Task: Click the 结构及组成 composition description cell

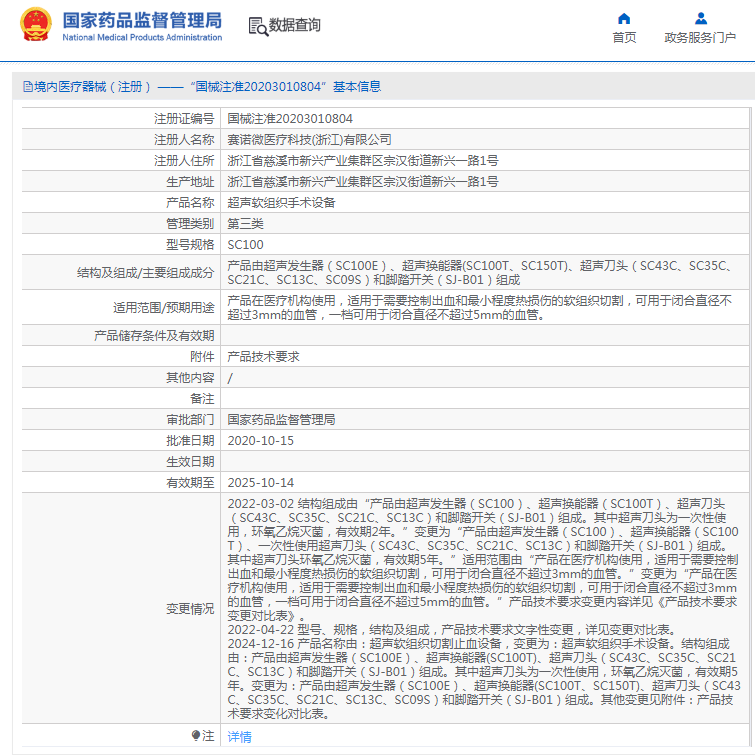Action: (x=485, y=273)
